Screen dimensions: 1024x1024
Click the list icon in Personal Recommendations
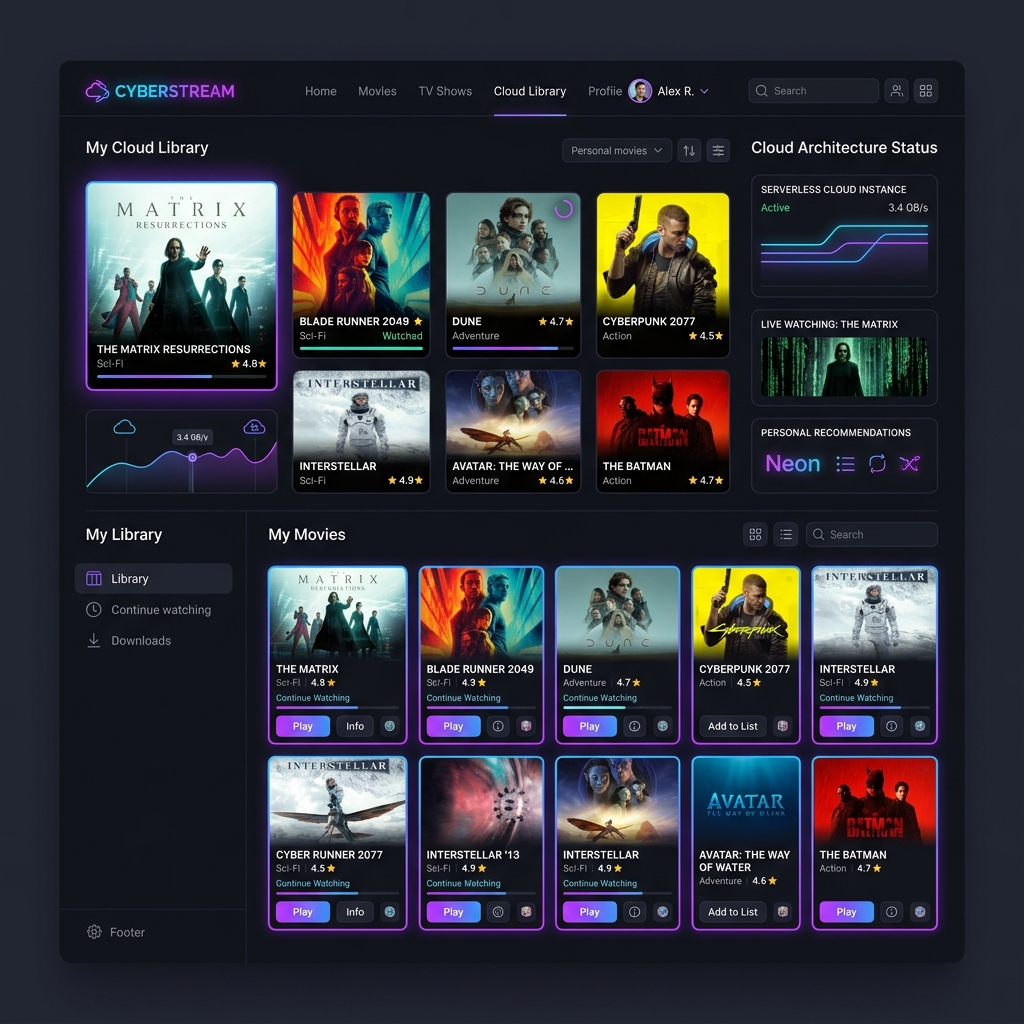click(x=845, y=464)
